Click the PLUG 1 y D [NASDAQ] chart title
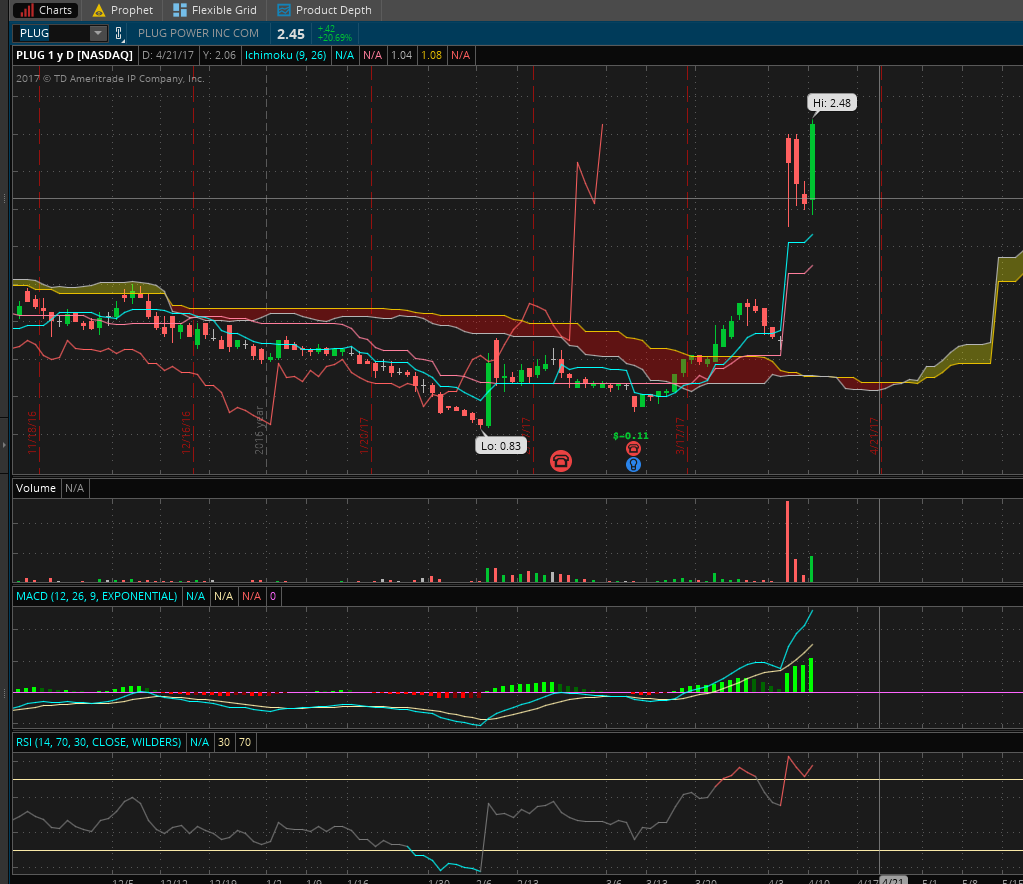 click(74, 55)
